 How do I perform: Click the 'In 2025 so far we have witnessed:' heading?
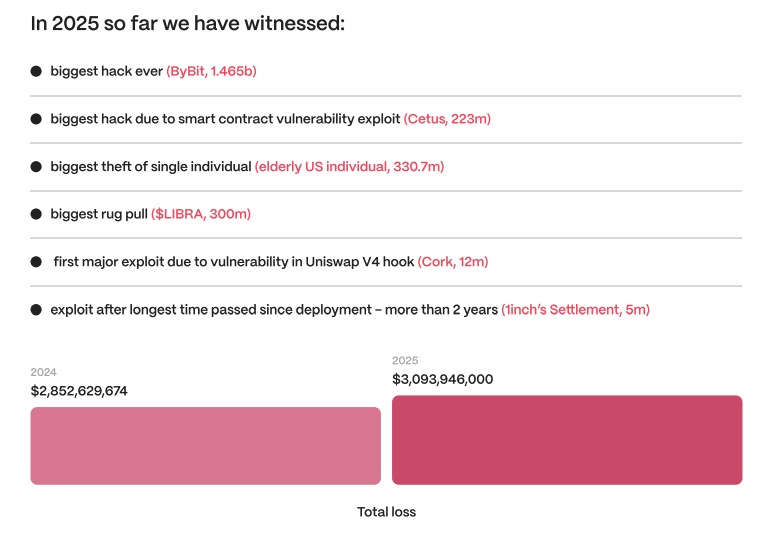click(x=188, y=23)
